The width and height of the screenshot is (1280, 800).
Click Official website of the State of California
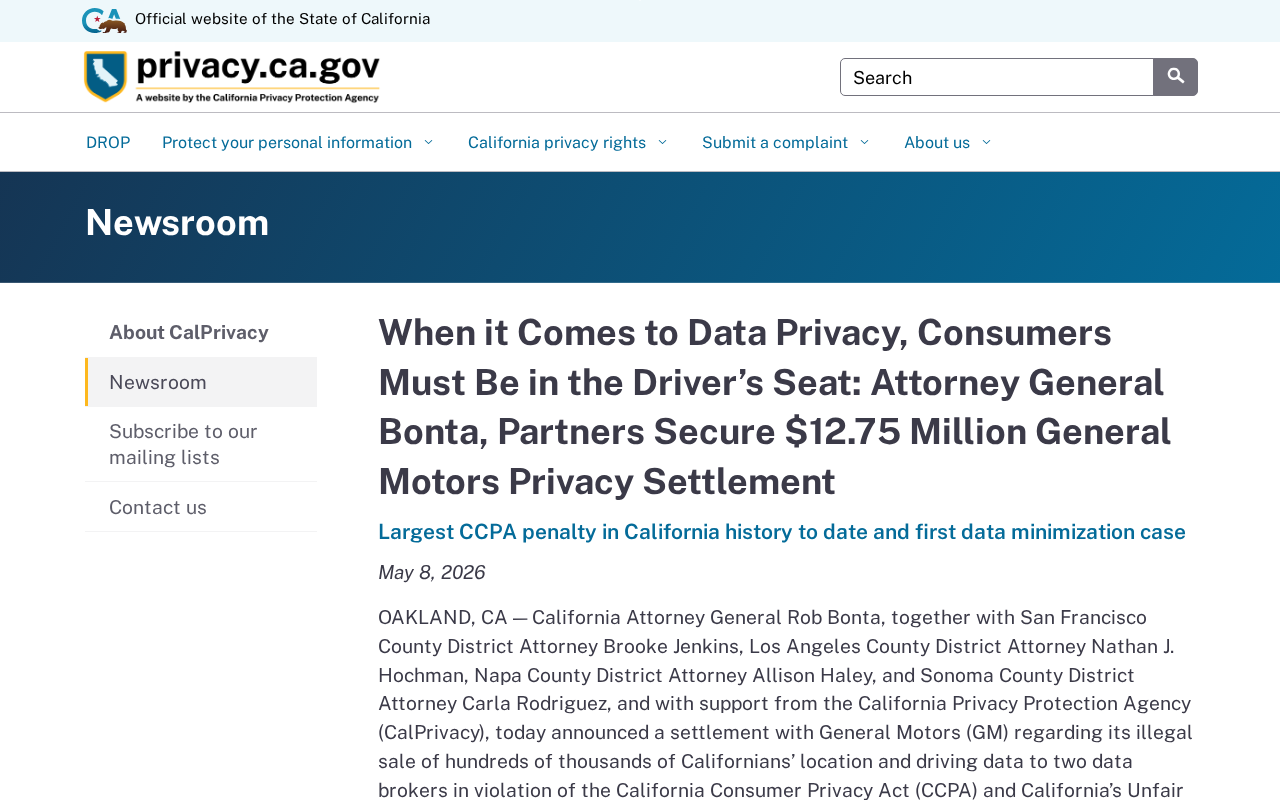coord(282,19)
